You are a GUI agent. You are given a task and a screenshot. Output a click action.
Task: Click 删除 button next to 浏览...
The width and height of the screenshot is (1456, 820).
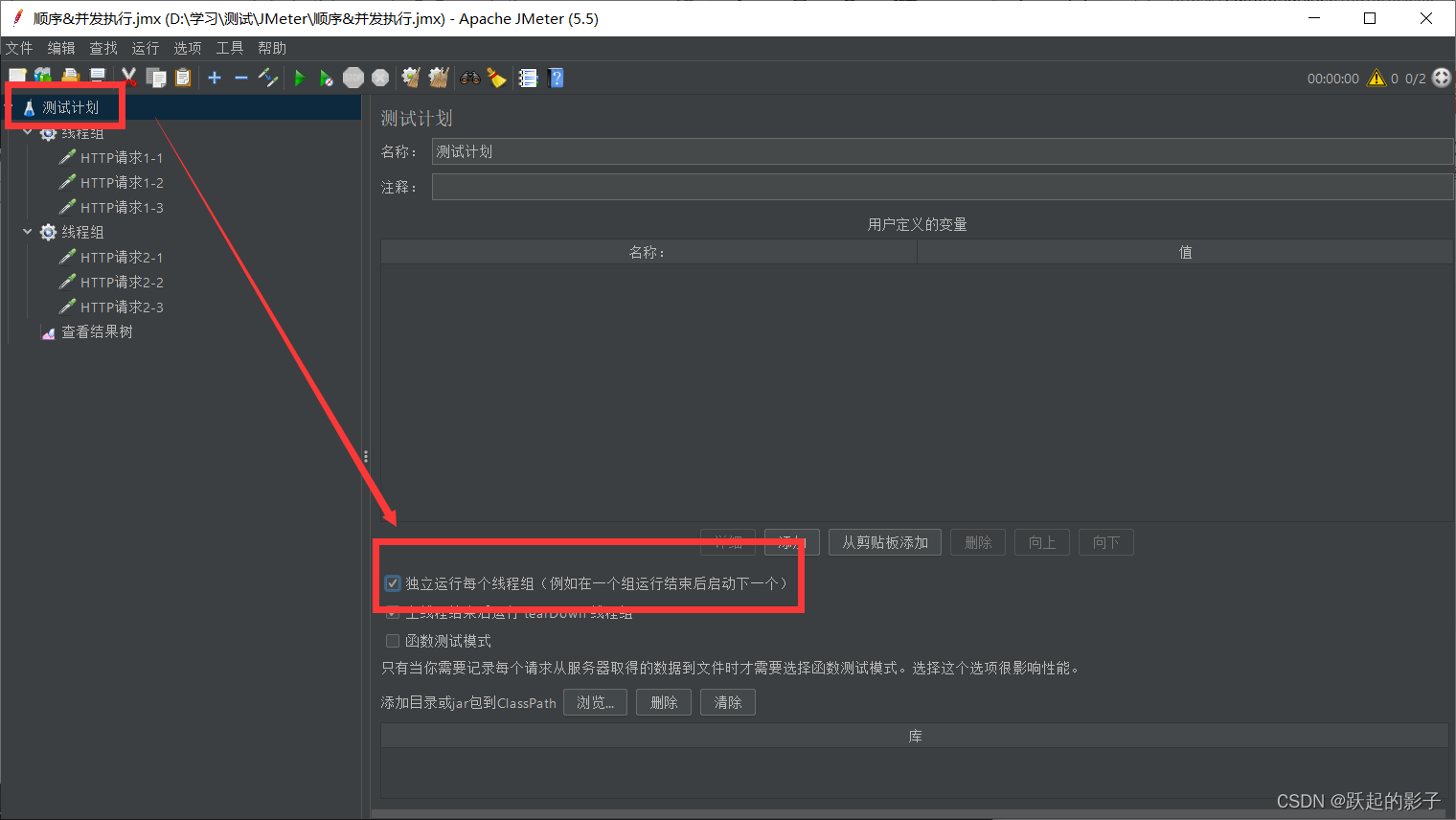pyautogui.click(x=664, y=702)
